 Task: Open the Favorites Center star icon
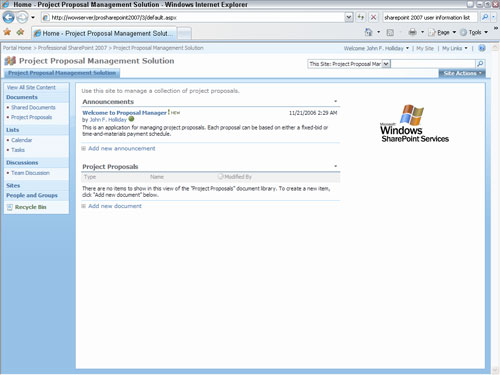click(x=7, y=32)
